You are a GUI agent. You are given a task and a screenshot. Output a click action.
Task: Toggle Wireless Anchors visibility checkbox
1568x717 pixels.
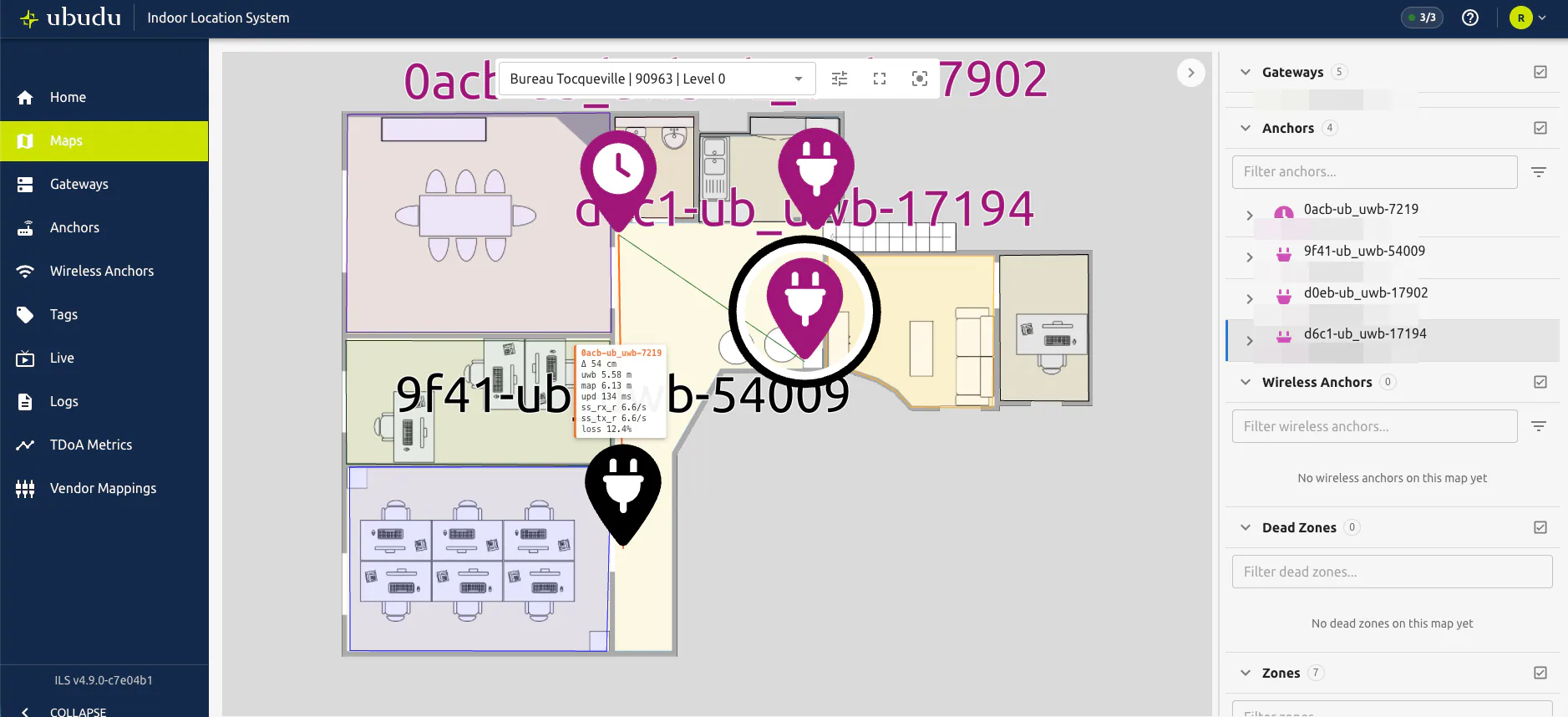[x=1540, y=382]
